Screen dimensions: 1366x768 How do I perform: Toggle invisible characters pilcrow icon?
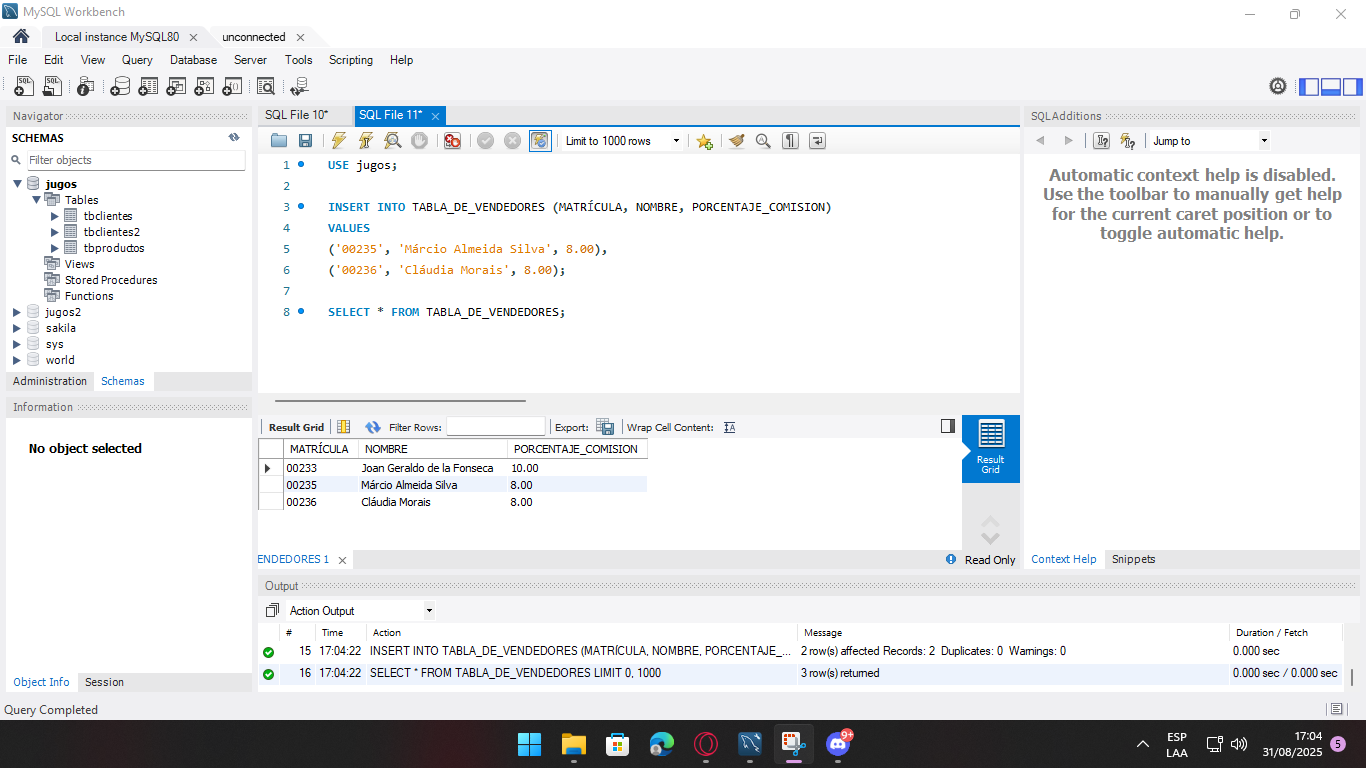(790, 141)
